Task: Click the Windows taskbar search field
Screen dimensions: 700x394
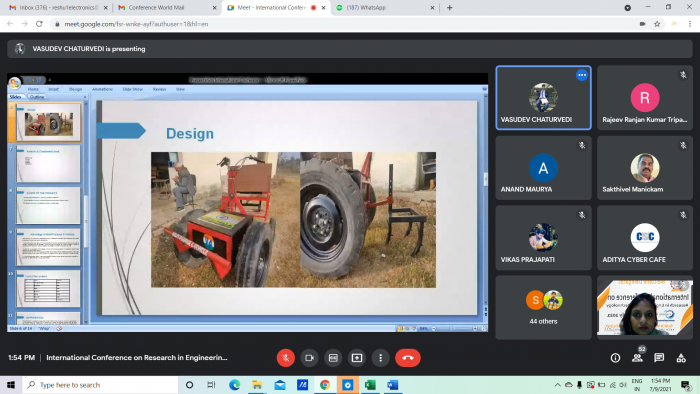Action: 100,385
